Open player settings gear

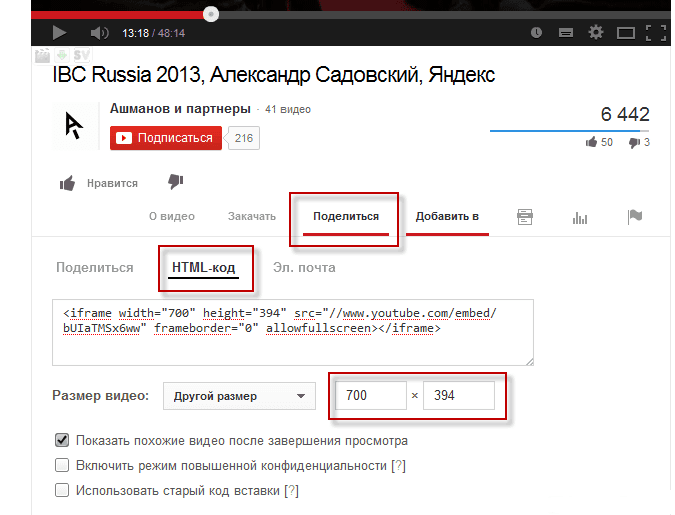pos(596,32)
